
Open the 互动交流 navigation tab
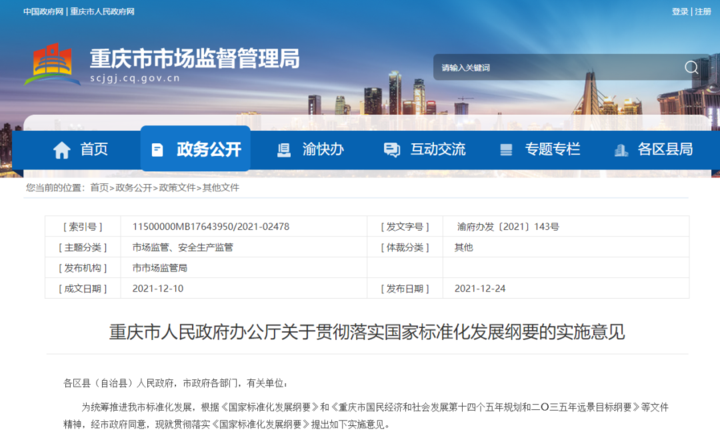pos(438,149)
